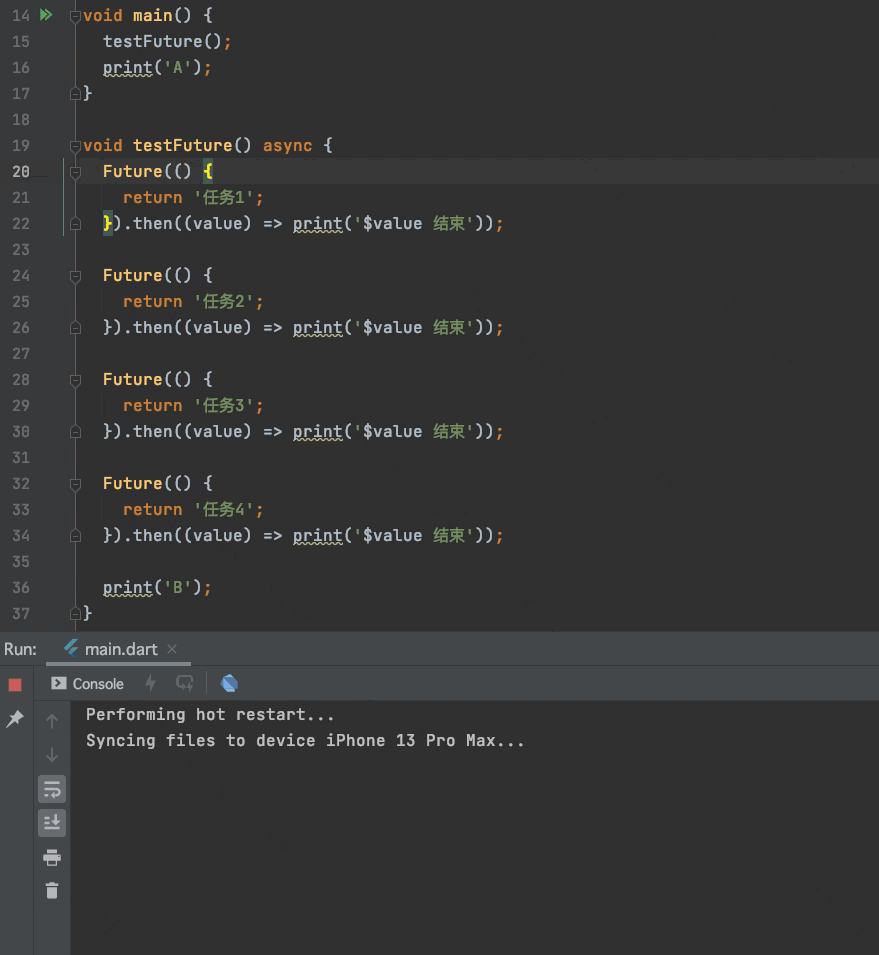The image size is (879, 955).
Task: Stop the running main.dart process
Action: 13,683
